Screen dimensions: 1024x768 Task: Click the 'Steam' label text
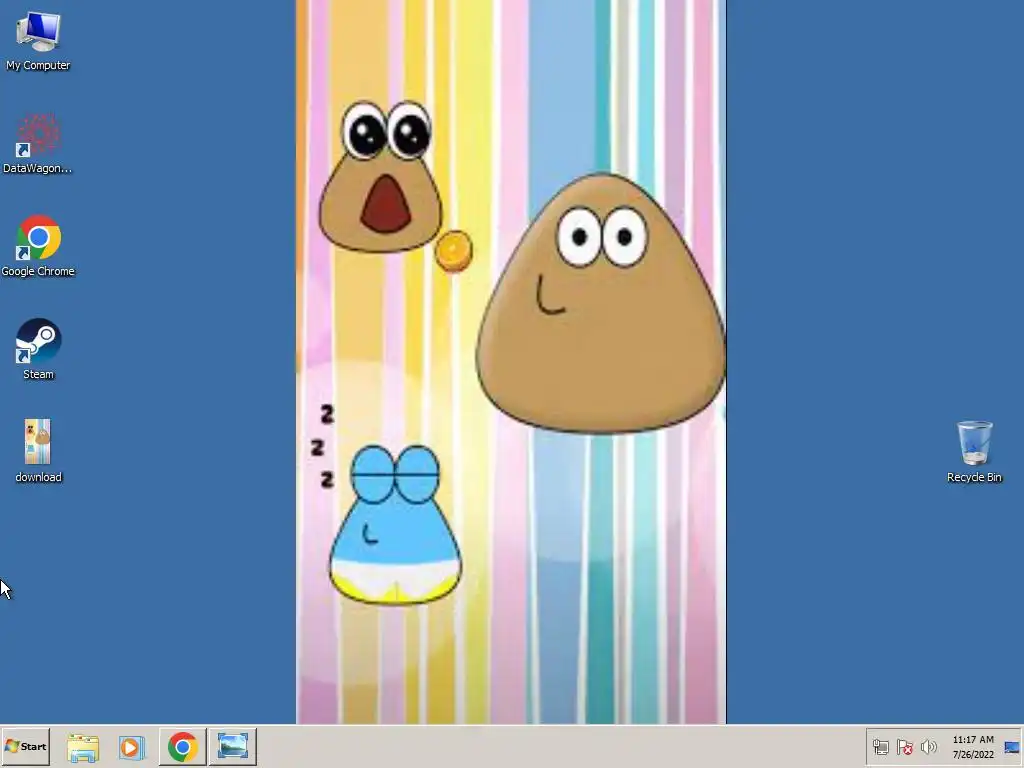tap(38, 374)
